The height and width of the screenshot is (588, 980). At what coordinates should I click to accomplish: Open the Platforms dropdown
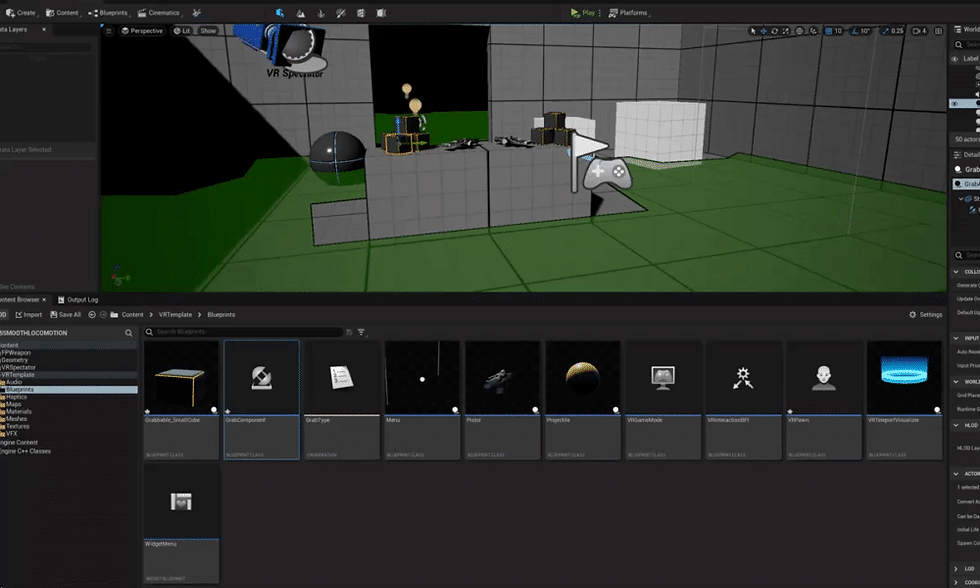[x=629, y=12]
